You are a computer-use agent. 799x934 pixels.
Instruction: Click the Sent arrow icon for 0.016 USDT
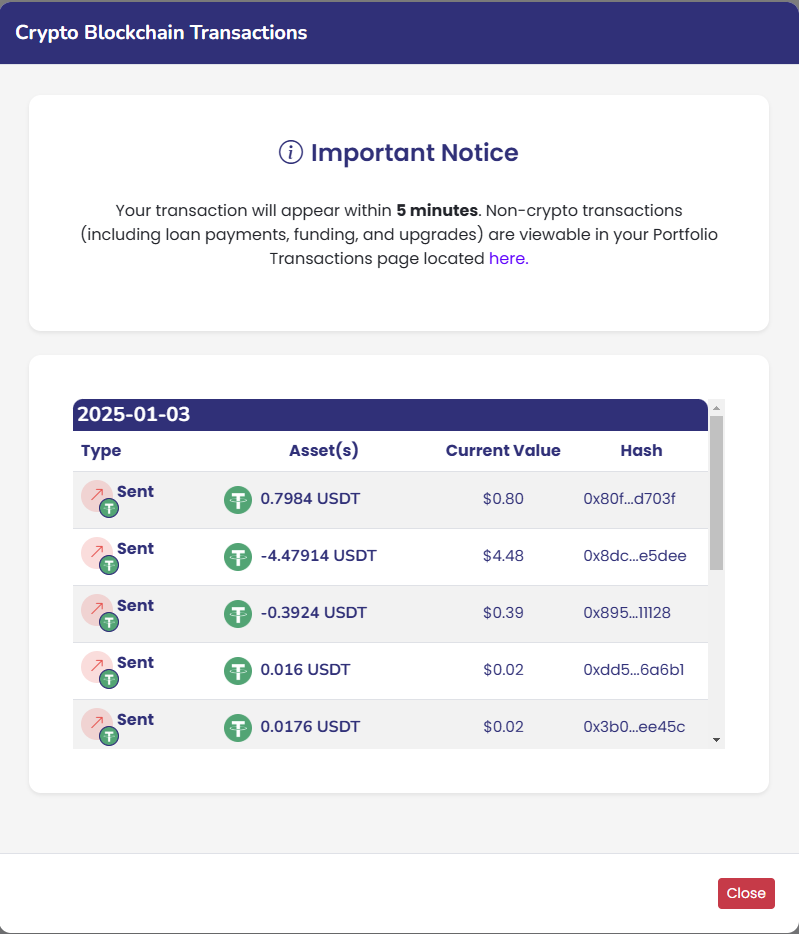click(97, 666)
